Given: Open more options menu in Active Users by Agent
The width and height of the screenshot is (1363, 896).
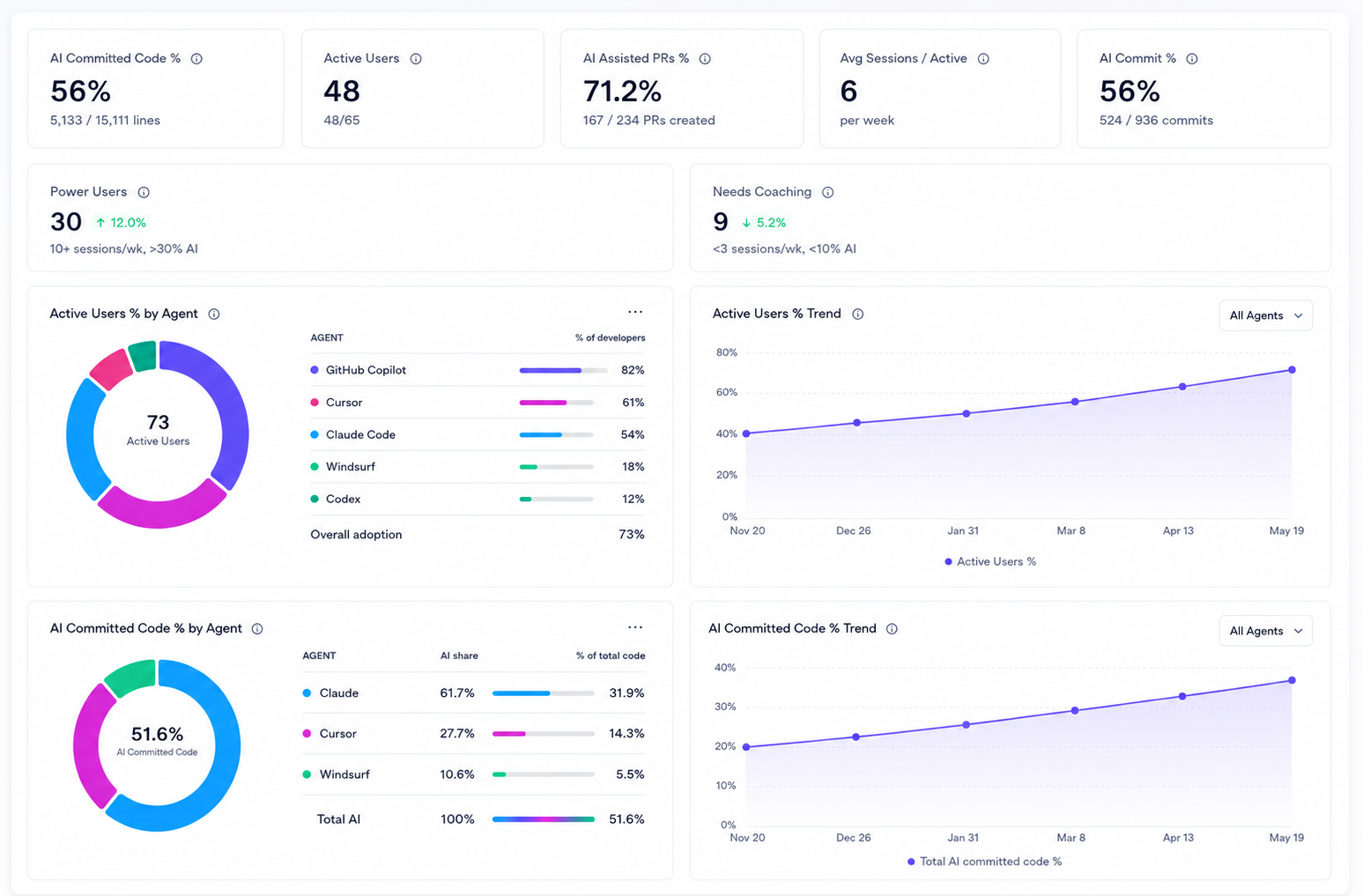Looking at the screenshot, I should pos(635,312).
